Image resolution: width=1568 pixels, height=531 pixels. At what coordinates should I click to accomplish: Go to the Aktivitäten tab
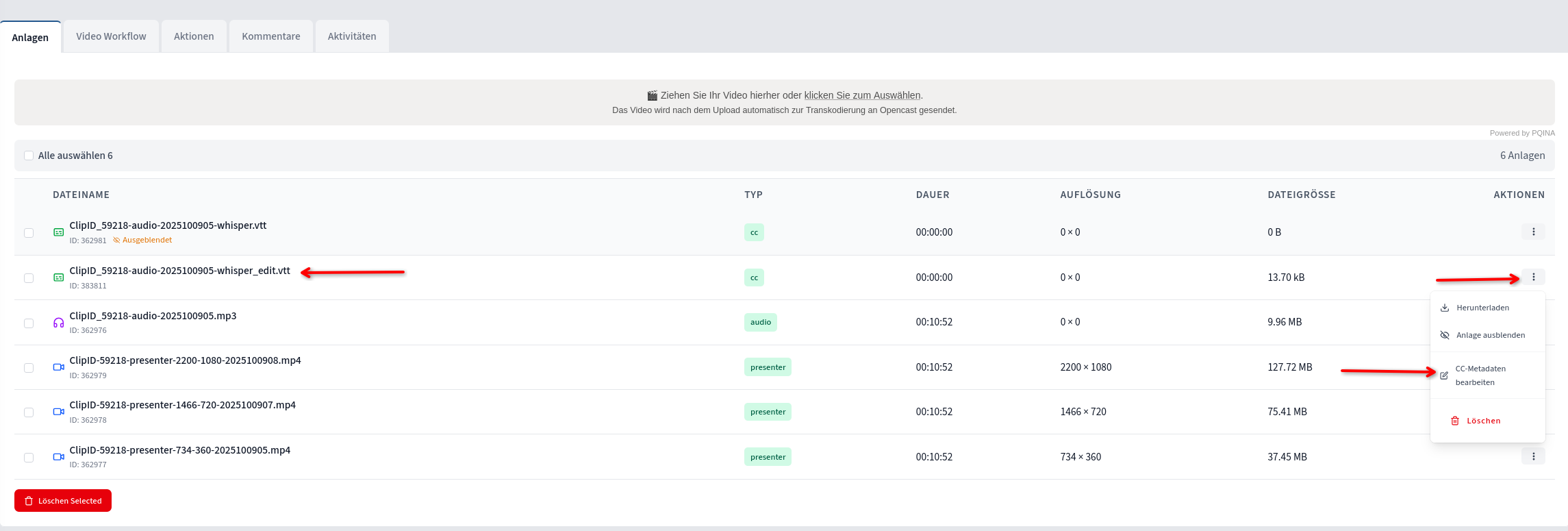[352, 36]
